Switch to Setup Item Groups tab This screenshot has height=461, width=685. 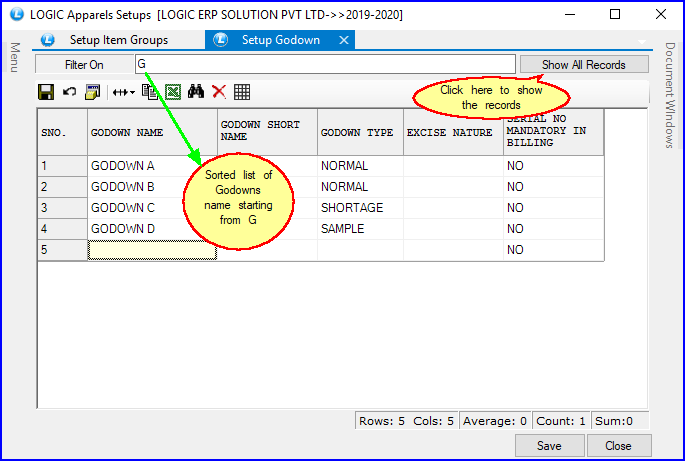point(118,40)
